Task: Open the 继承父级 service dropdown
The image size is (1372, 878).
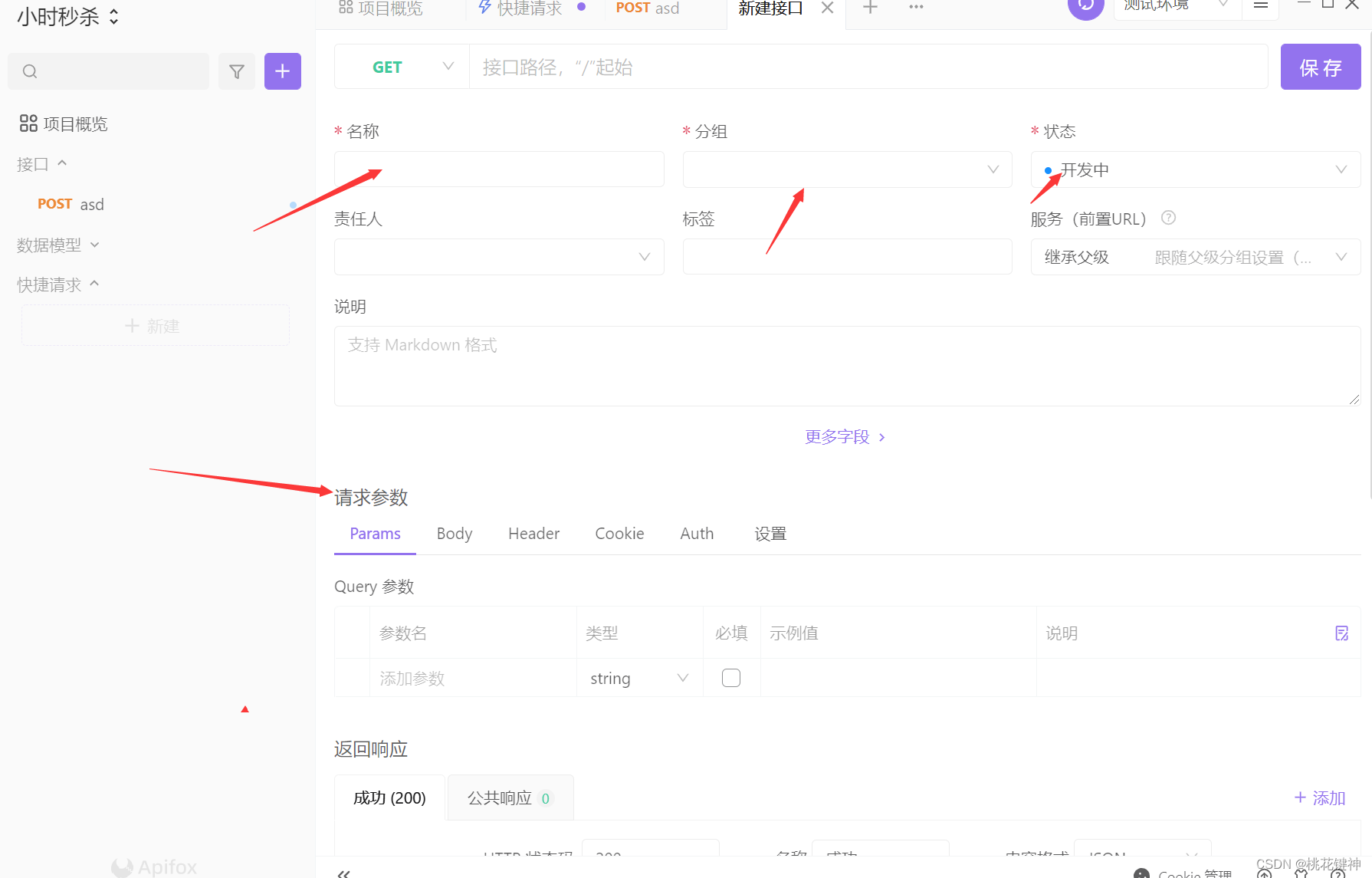Action: click(1196, 257)
